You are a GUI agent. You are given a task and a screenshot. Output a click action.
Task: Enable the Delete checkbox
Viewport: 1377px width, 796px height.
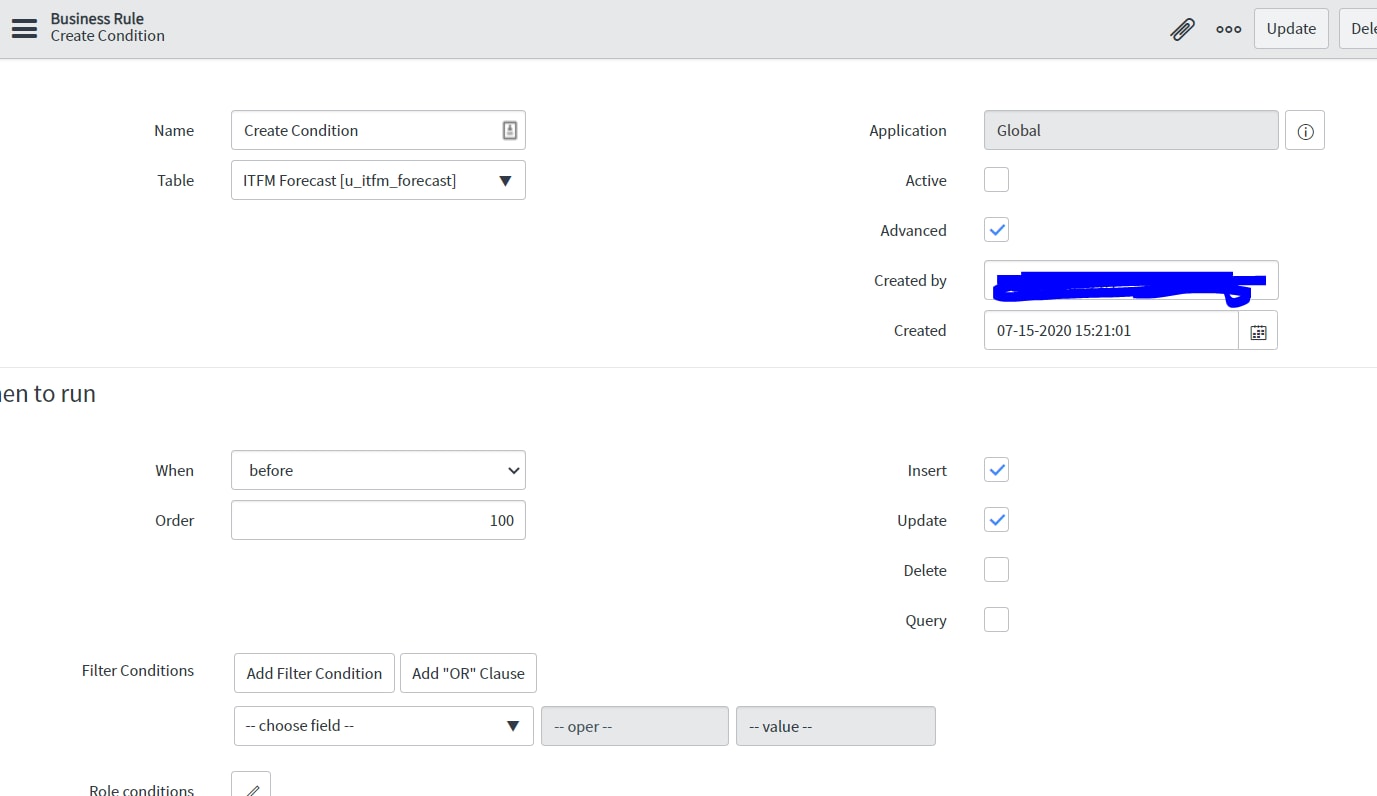[x=996, y=570]
